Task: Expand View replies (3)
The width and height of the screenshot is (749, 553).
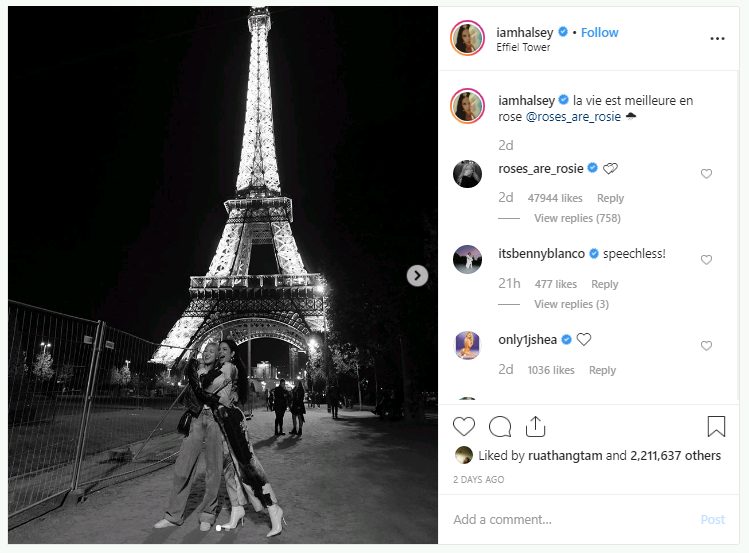Action: (571, 304)
